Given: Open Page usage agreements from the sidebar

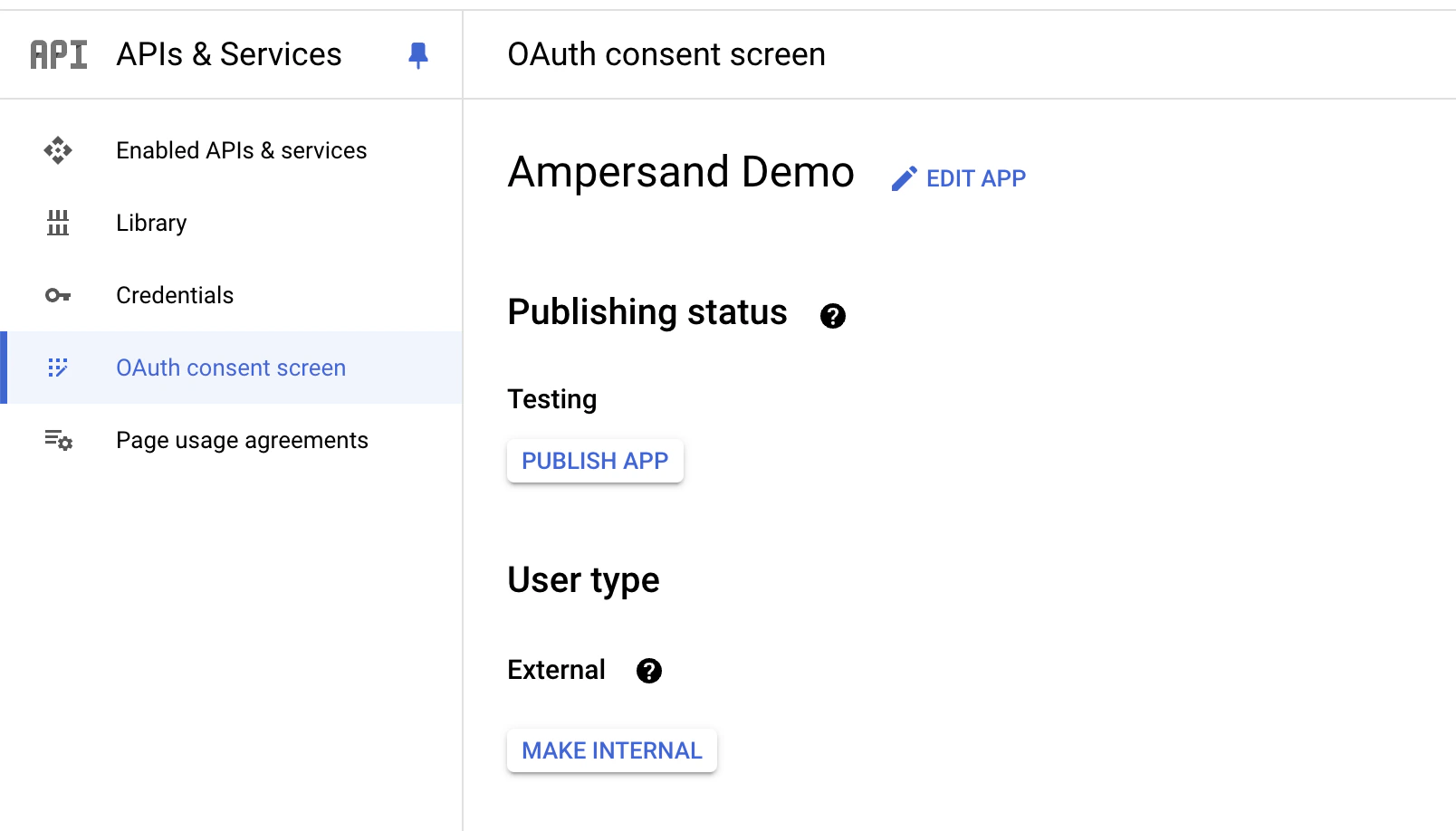Looking at the screenshot, I should click(x=242, y=440).
